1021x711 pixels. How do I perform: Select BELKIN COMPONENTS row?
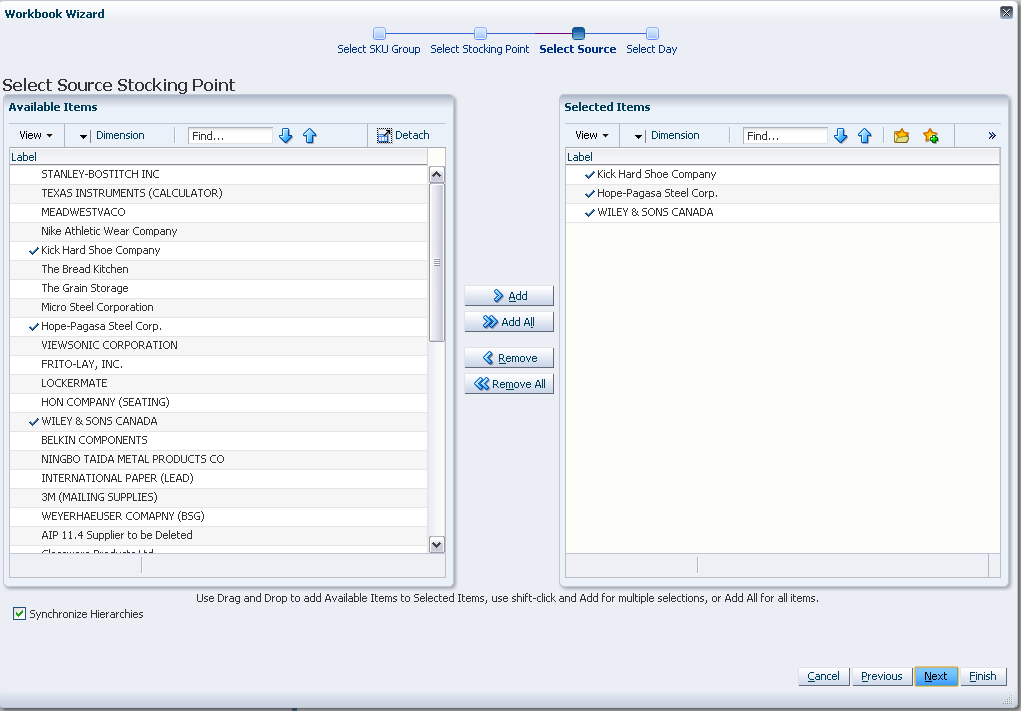(x=218, y=440)
